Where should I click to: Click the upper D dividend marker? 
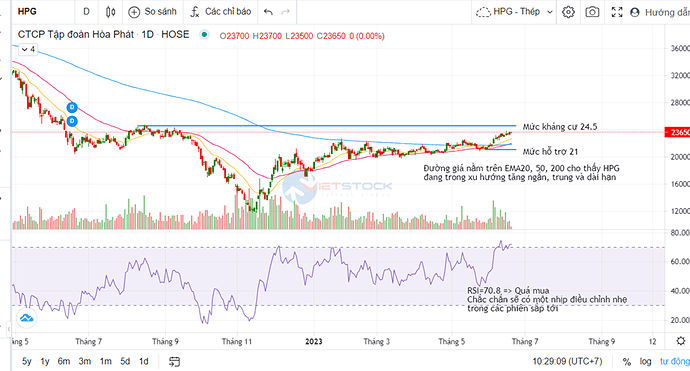click(72, 107)
